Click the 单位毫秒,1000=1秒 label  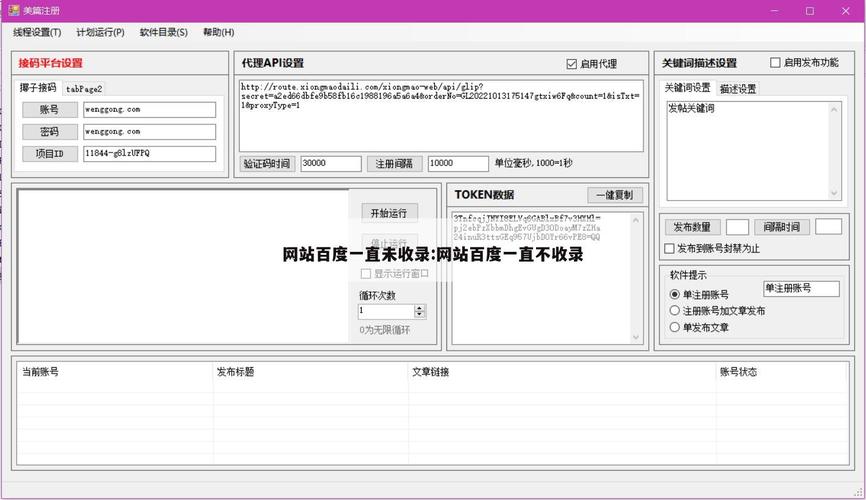(x=533, y=163)
